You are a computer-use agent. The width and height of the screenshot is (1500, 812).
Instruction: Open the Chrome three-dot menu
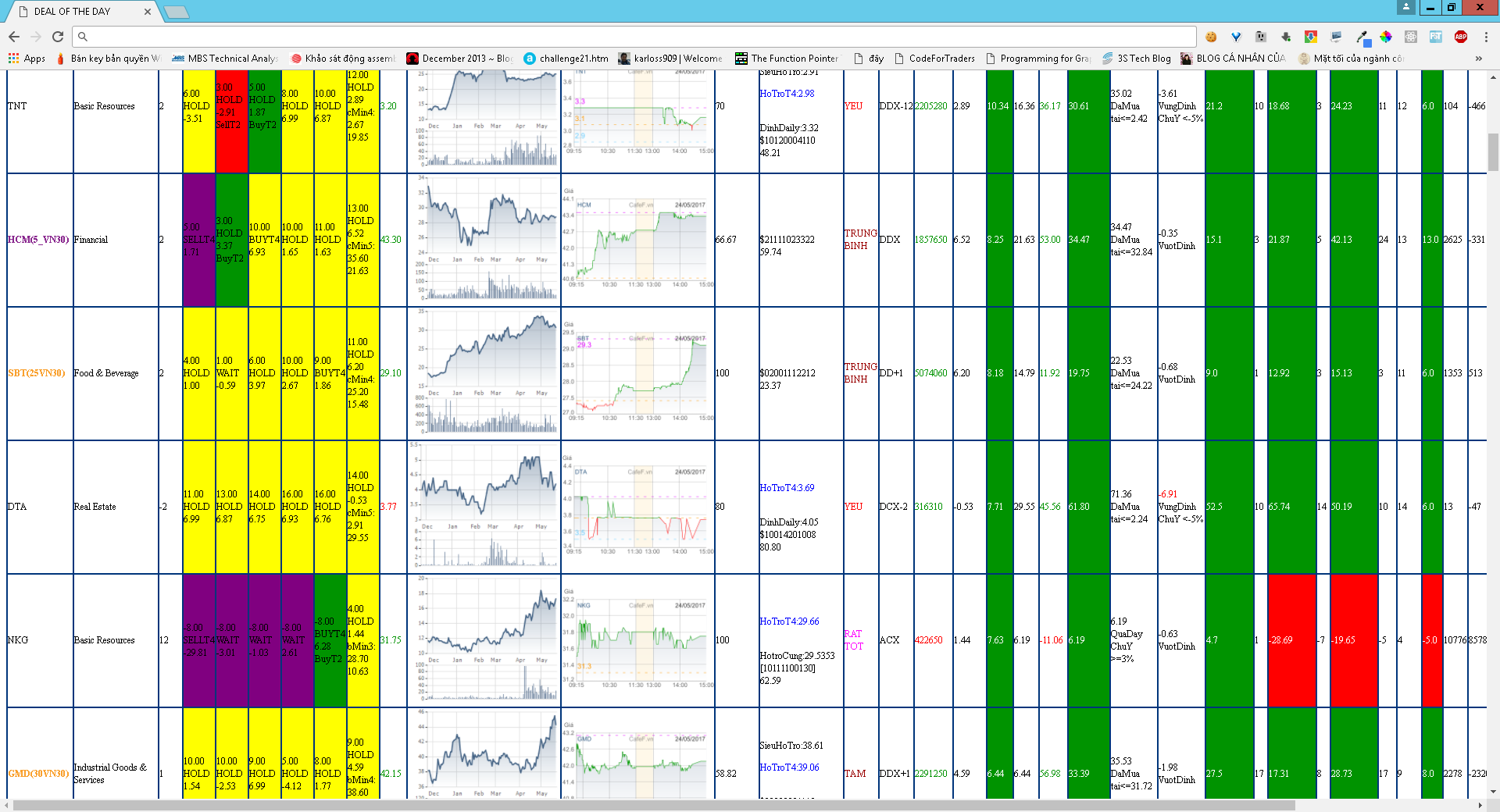pos(1486,37)
